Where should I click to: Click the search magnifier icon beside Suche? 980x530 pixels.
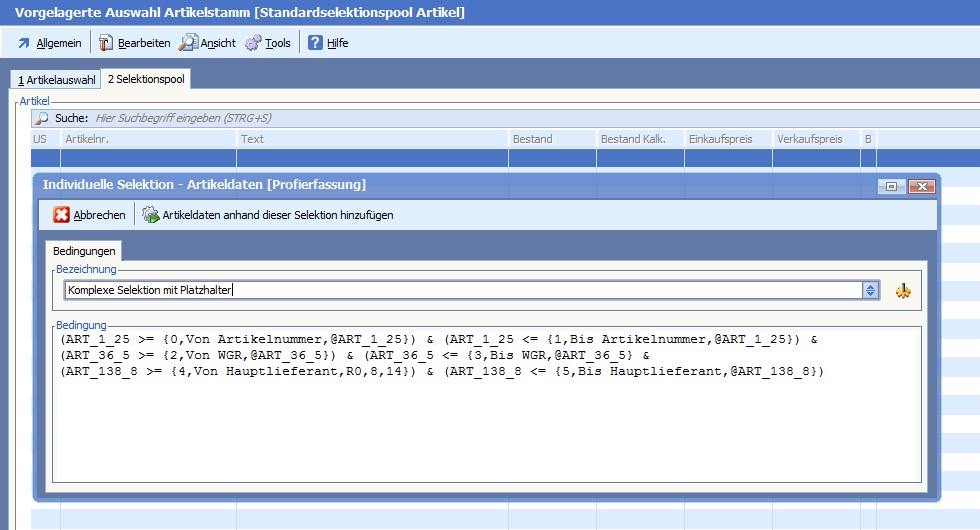(42, 118)
